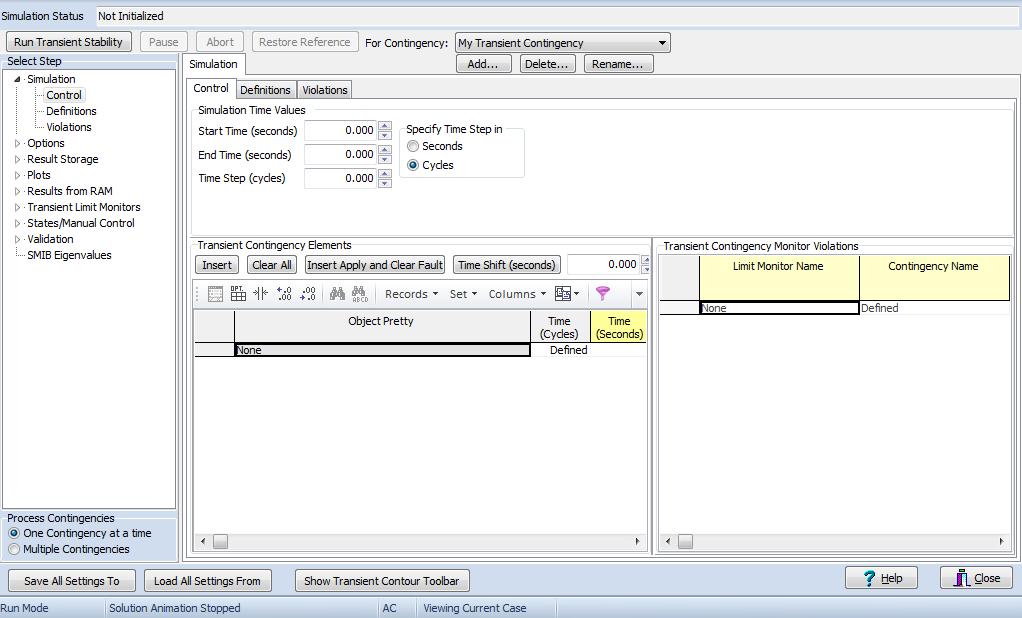Viewport: 1022px width, 618px height.
Task: Click Show Transient Contour Toolbar
Action: [382, 581]
